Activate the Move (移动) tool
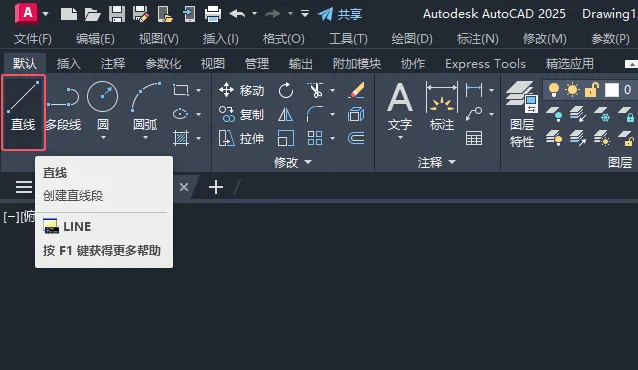The image size is (638, 370). (241, 90)
